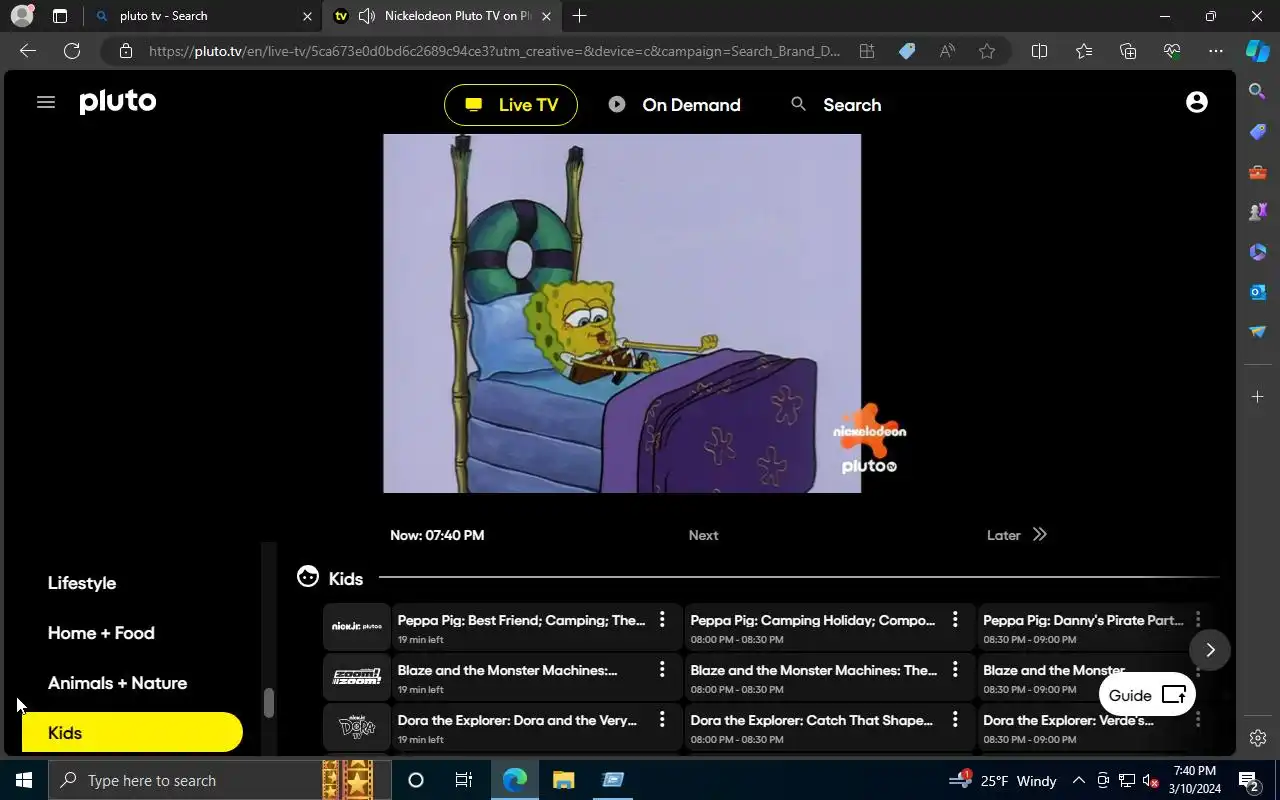Add this page to favorites star
Image resolution: width=1280 pixels, height=800 pixels.
click(x=987, y=51)
